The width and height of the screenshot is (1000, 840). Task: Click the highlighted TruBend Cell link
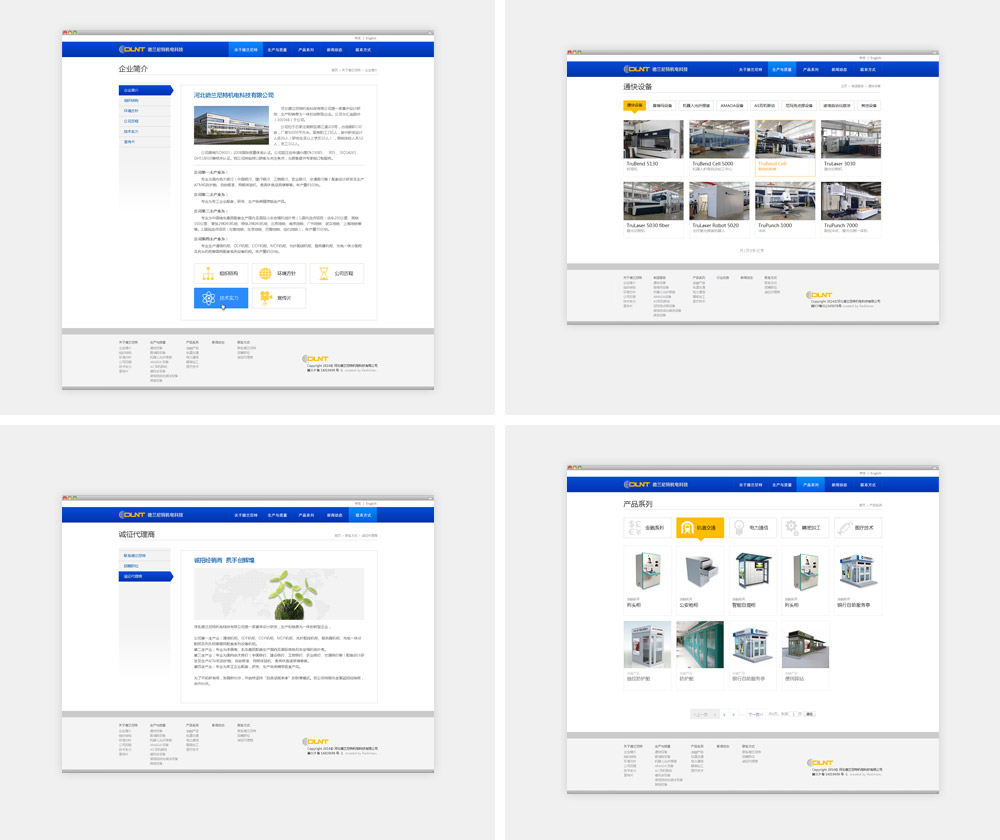pos(772,163)
